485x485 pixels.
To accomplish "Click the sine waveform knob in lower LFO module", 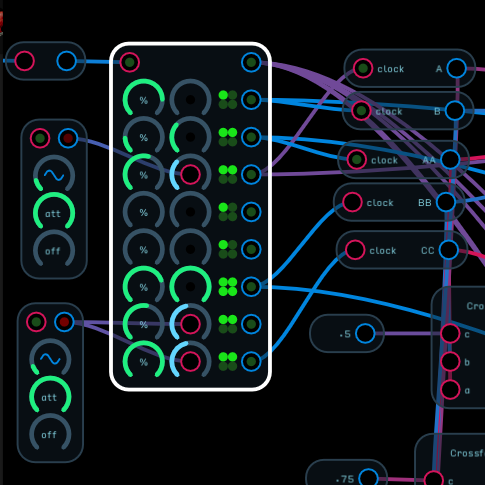I will (50, 359).
